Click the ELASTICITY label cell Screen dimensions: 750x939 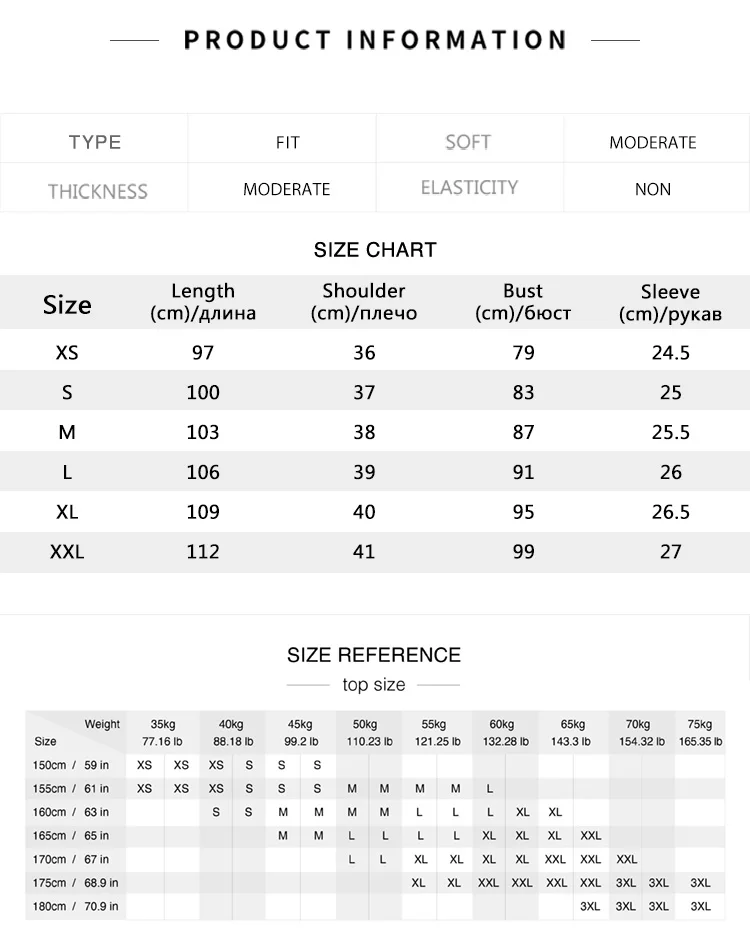469,187
